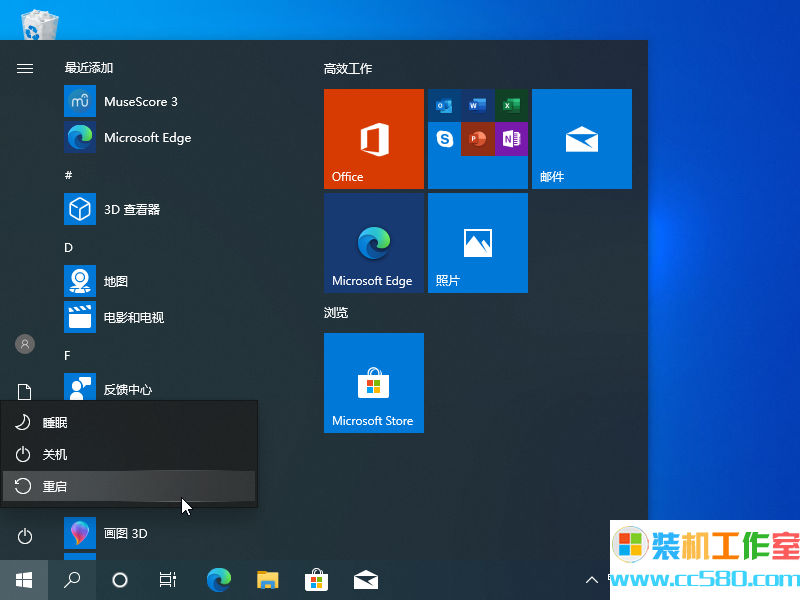
Task: Click the 最近添加 header
Action: pyautogui.click(x=89, y=68)
